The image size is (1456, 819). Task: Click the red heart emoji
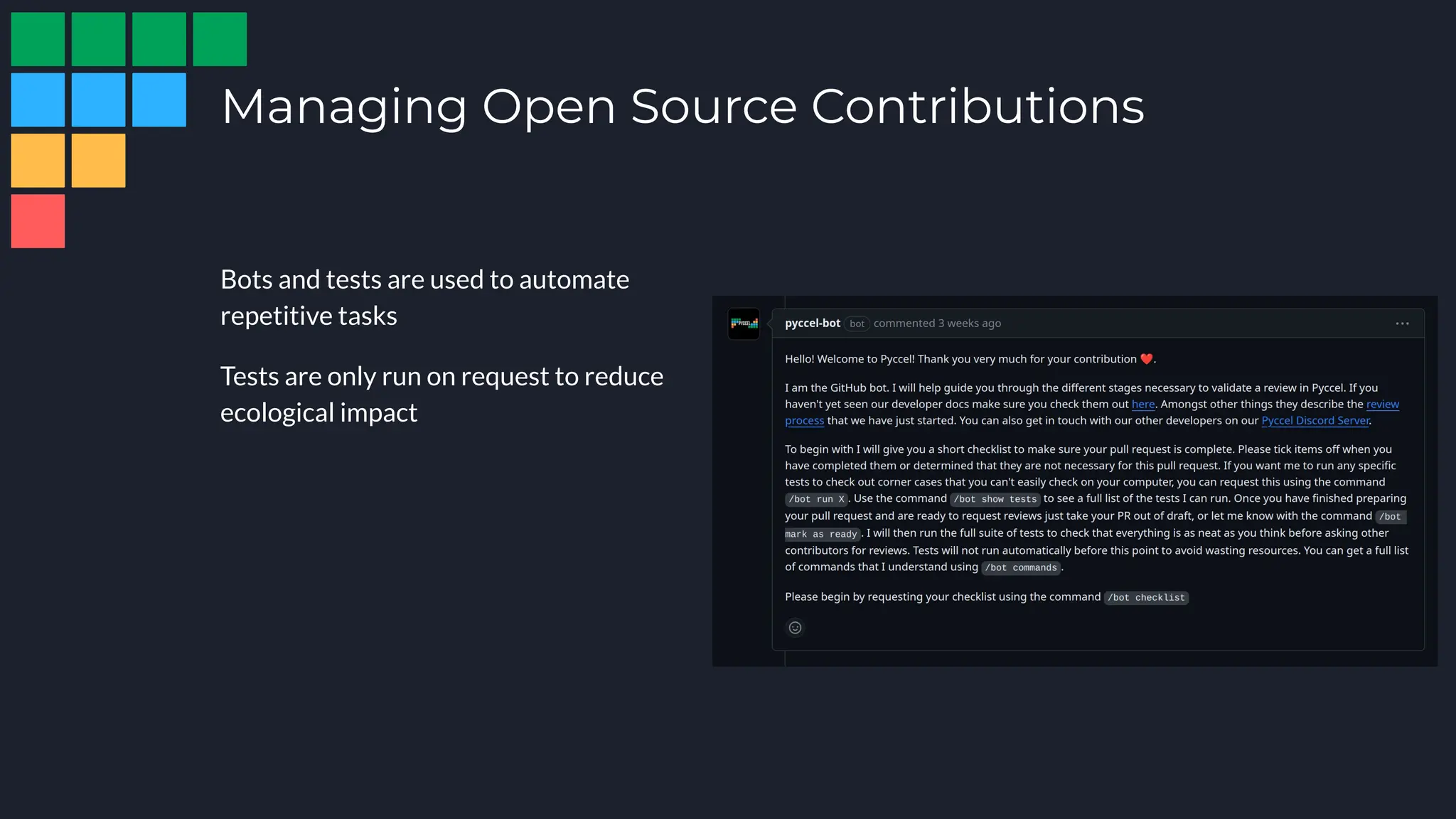point(1146,359)
